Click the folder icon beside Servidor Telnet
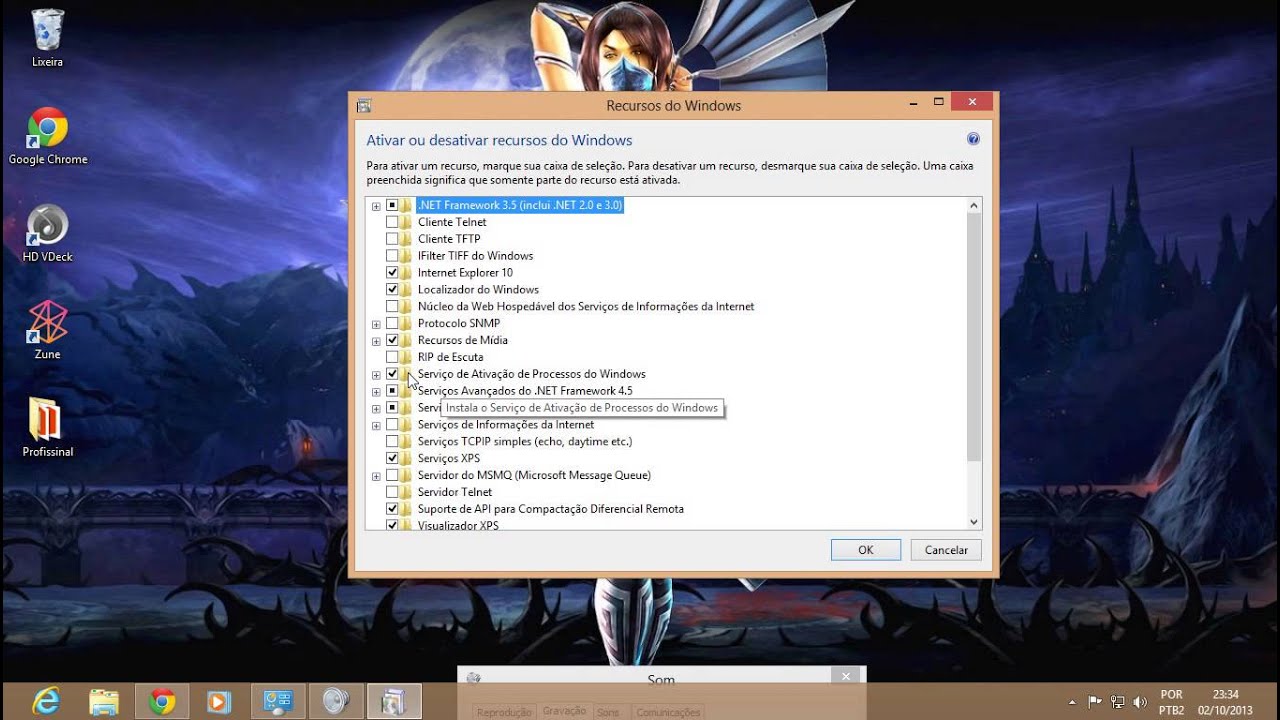This screenshot has width=1280, height=720. click(x=406, y=492)
